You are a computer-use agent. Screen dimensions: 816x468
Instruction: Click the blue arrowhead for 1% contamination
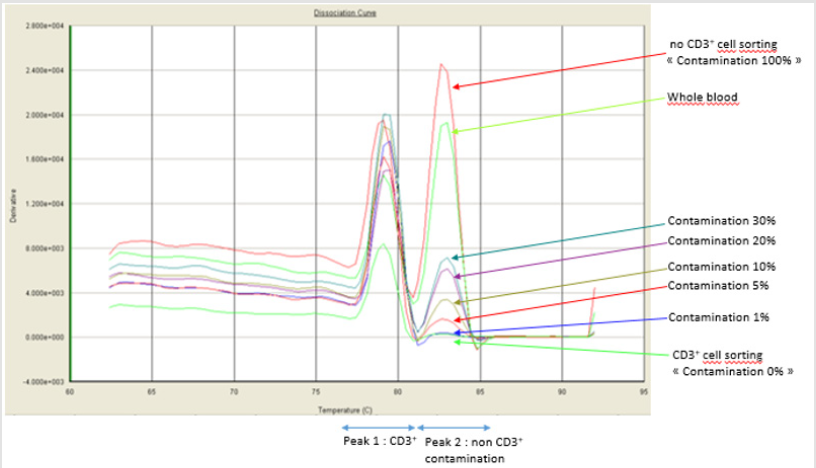click(457, 332)
